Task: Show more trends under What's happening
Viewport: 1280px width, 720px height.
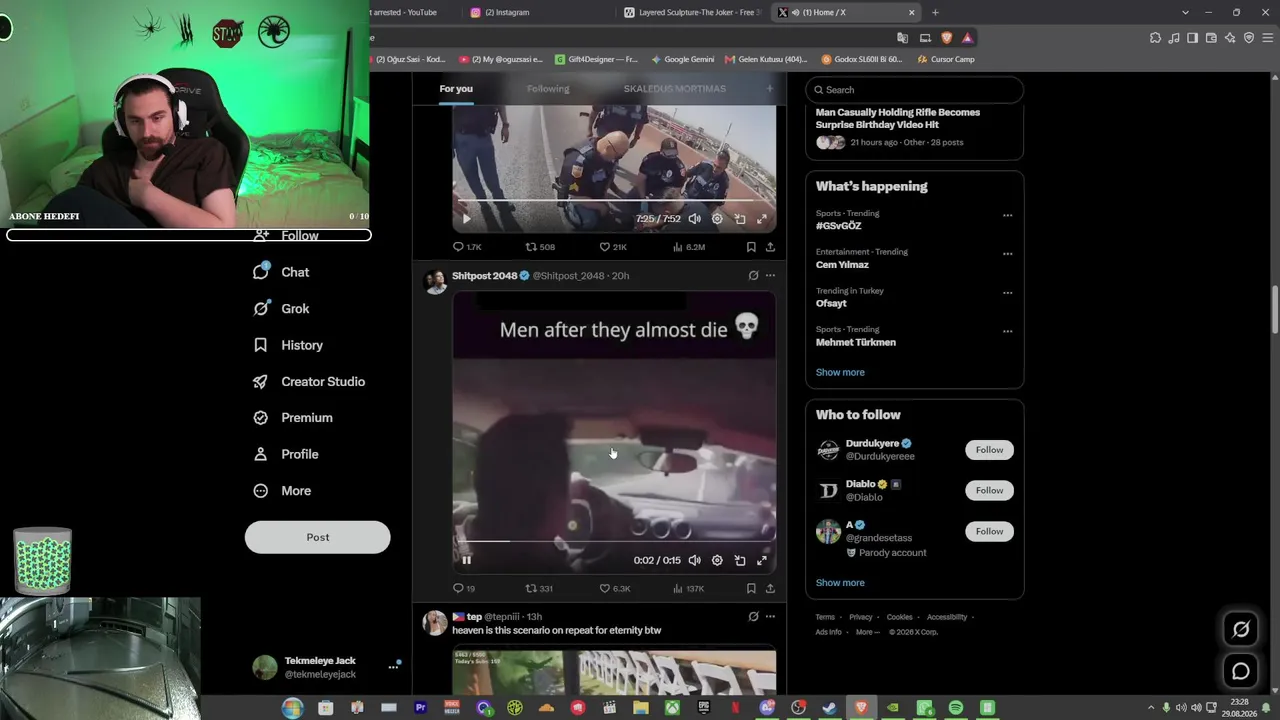Action: coord(840,372)
